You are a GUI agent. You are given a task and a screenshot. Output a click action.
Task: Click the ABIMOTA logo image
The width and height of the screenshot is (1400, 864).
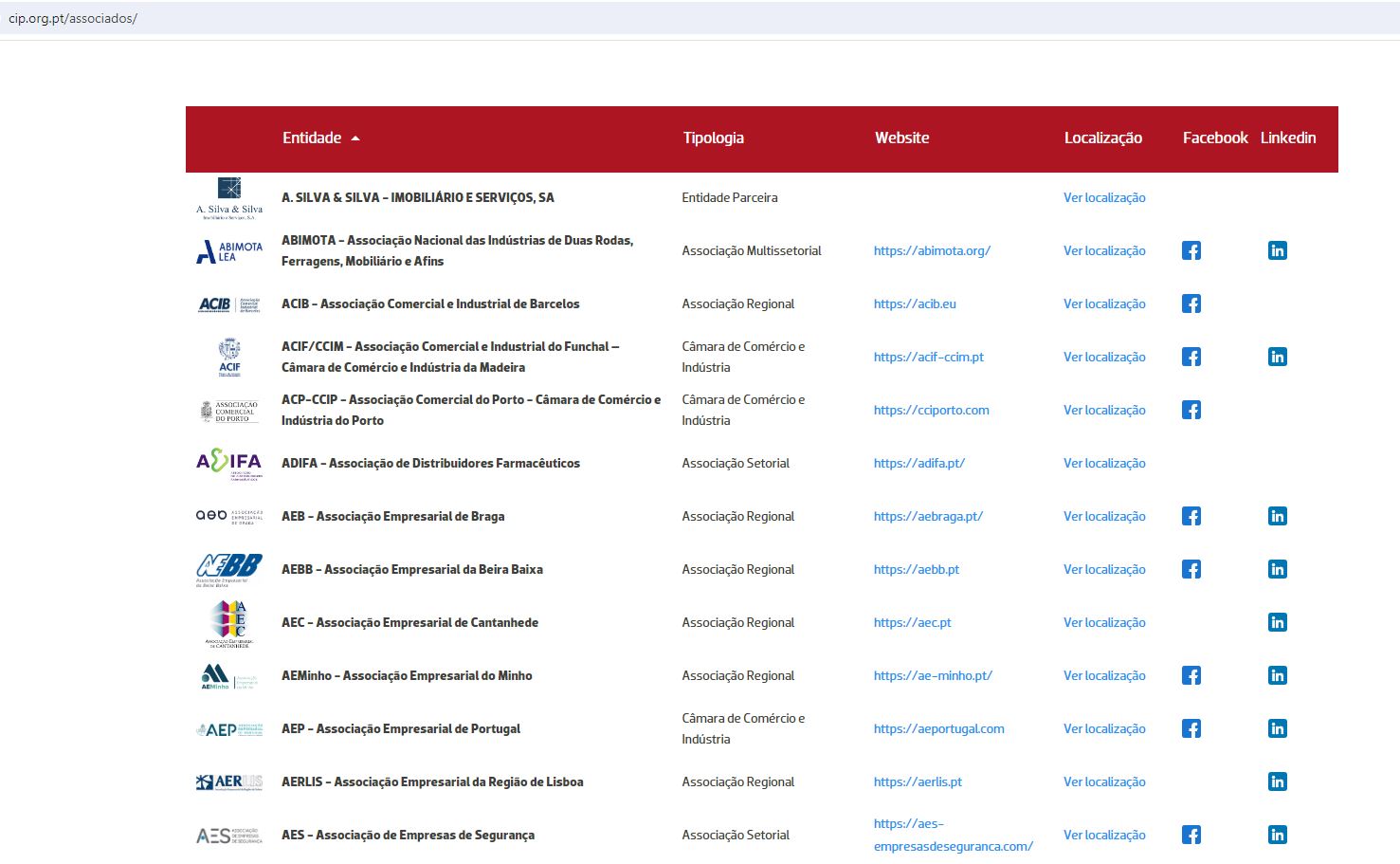coord(229,251)
